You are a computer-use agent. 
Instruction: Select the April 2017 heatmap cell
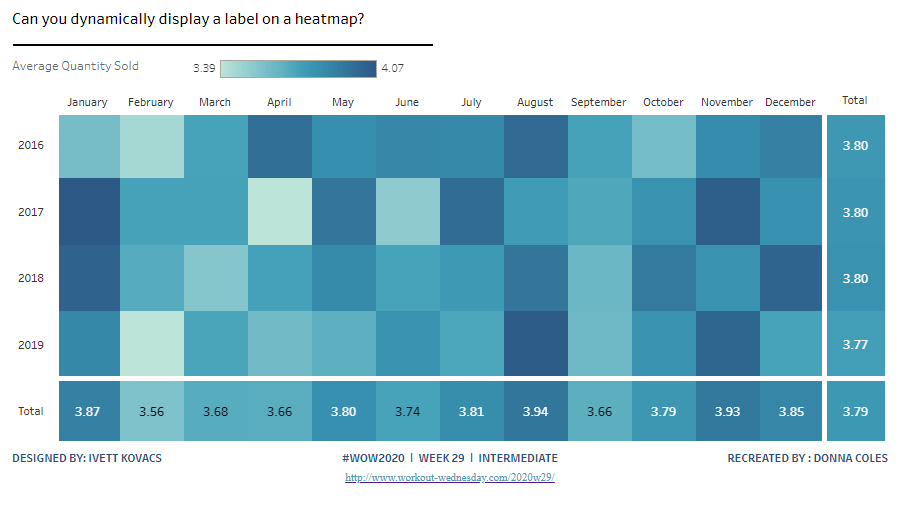pos(279,212)
